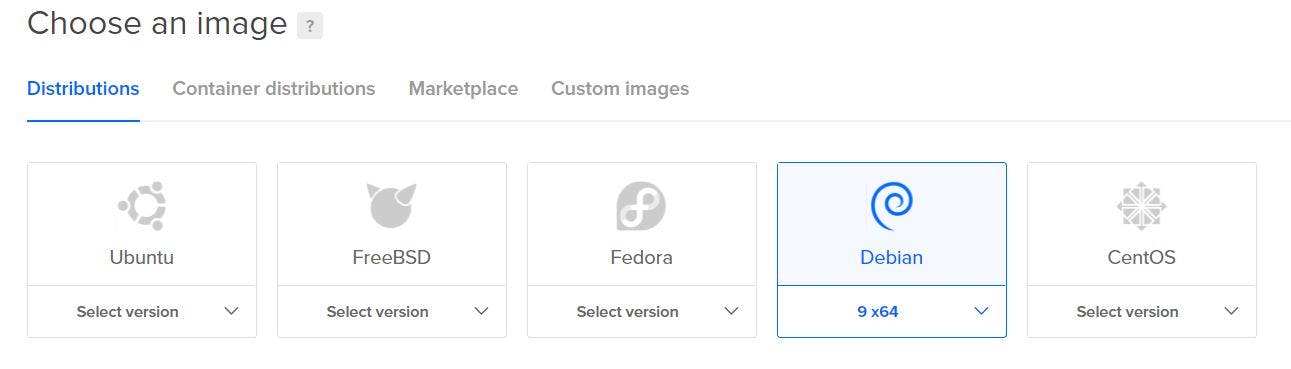Click the Debian swirl logo icon
Image resolution: width=1291 pixels, height=369 pixels.
click(x=891, y=206)
